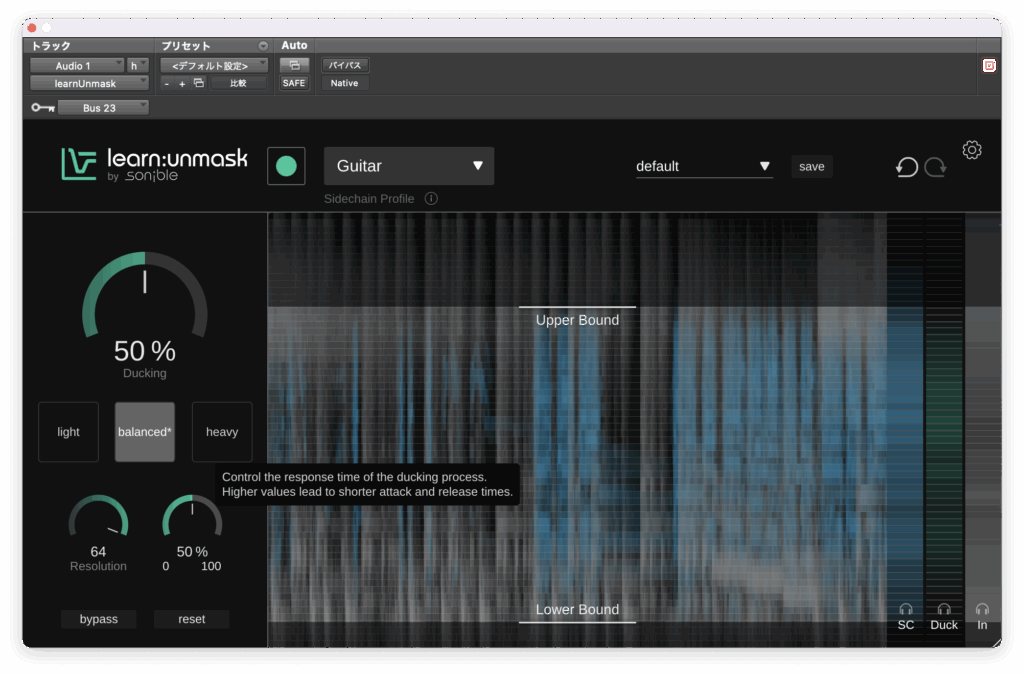
Task: Select the balanced* ducking mode
Action: click(x=145, y=432)
